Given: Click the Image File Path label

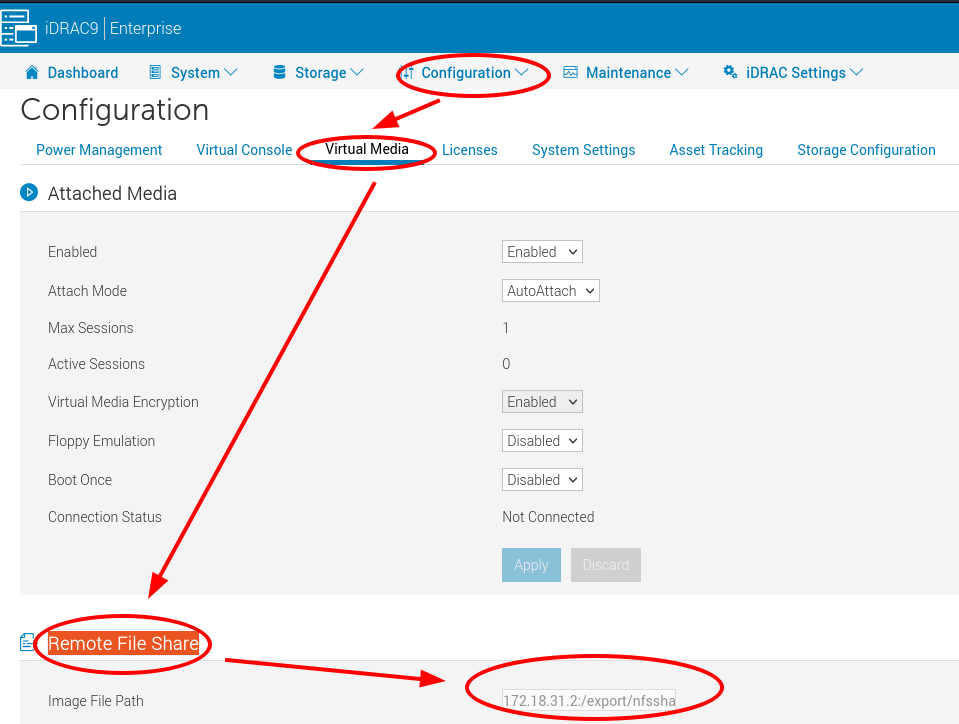Looking at the screenshot, I should 96,701.
